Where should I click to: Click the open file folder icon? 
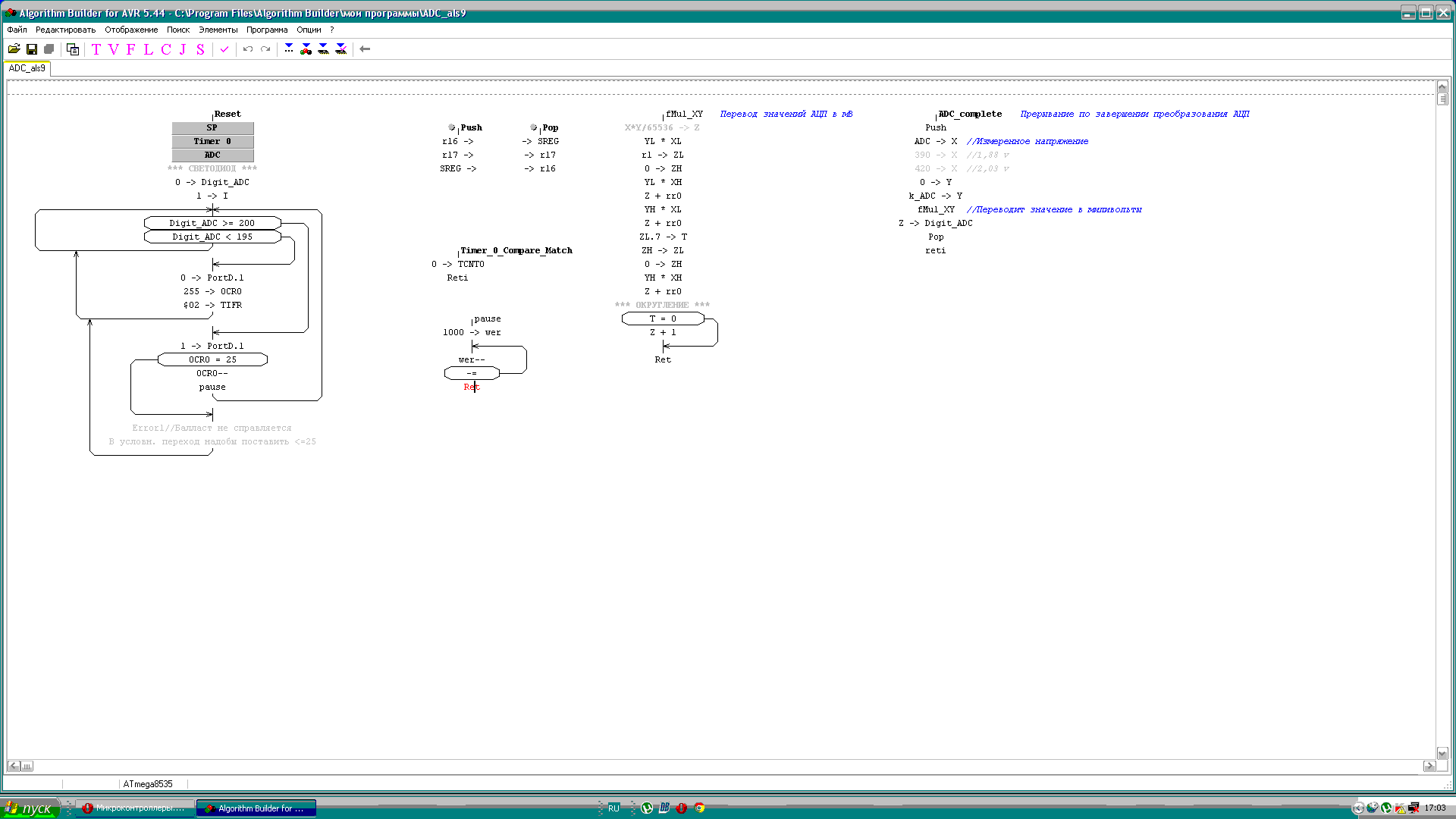(14, 49)
